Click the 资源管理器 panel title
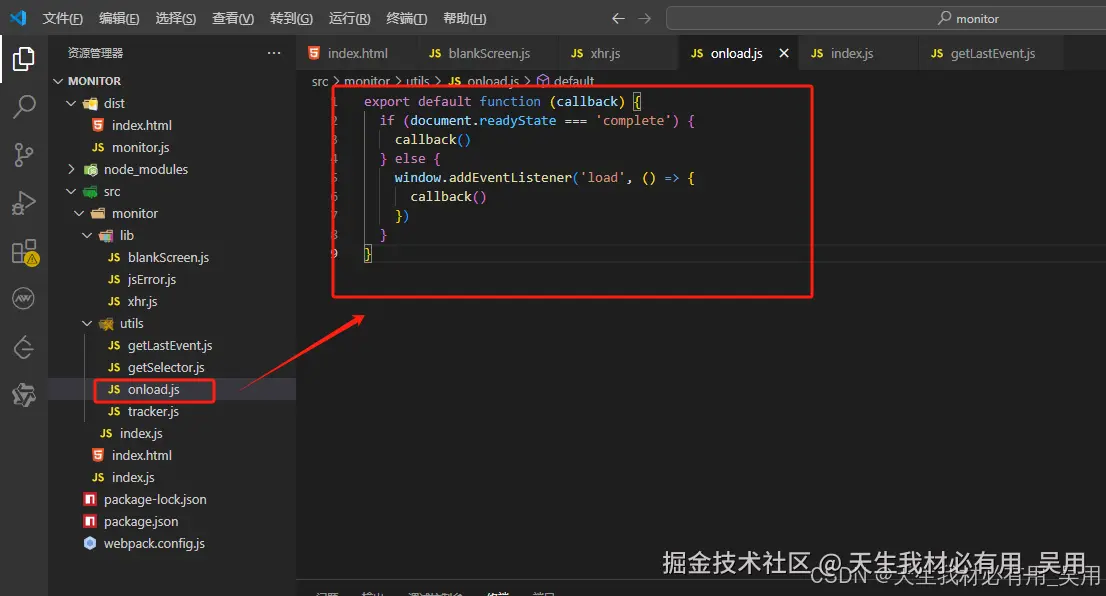 pos(95,53)
